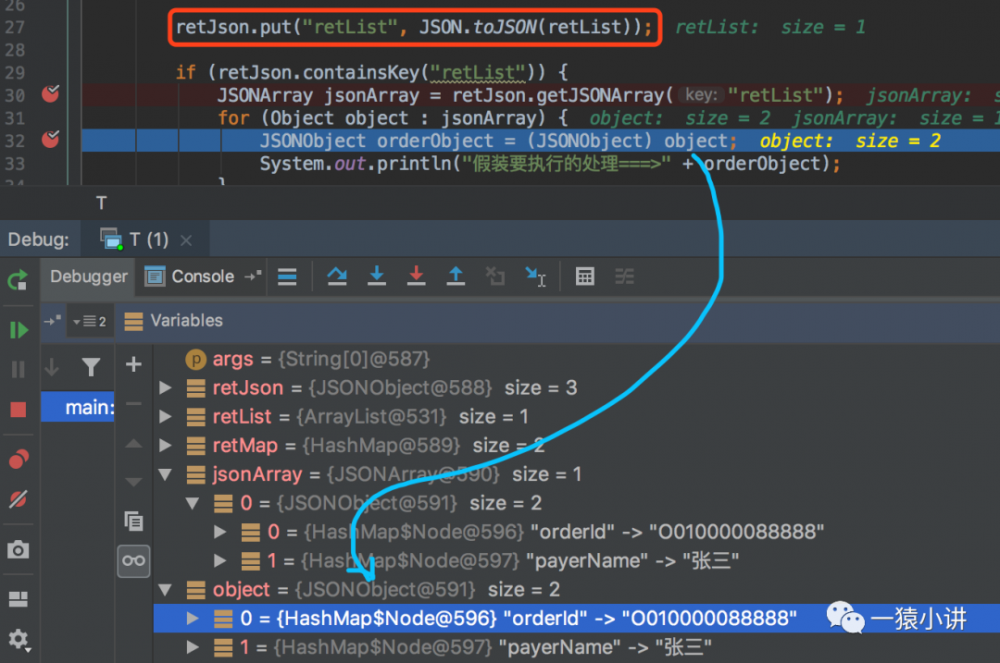
Task: Open Restore Layout icon in debug sidebar
Action: 18,599
